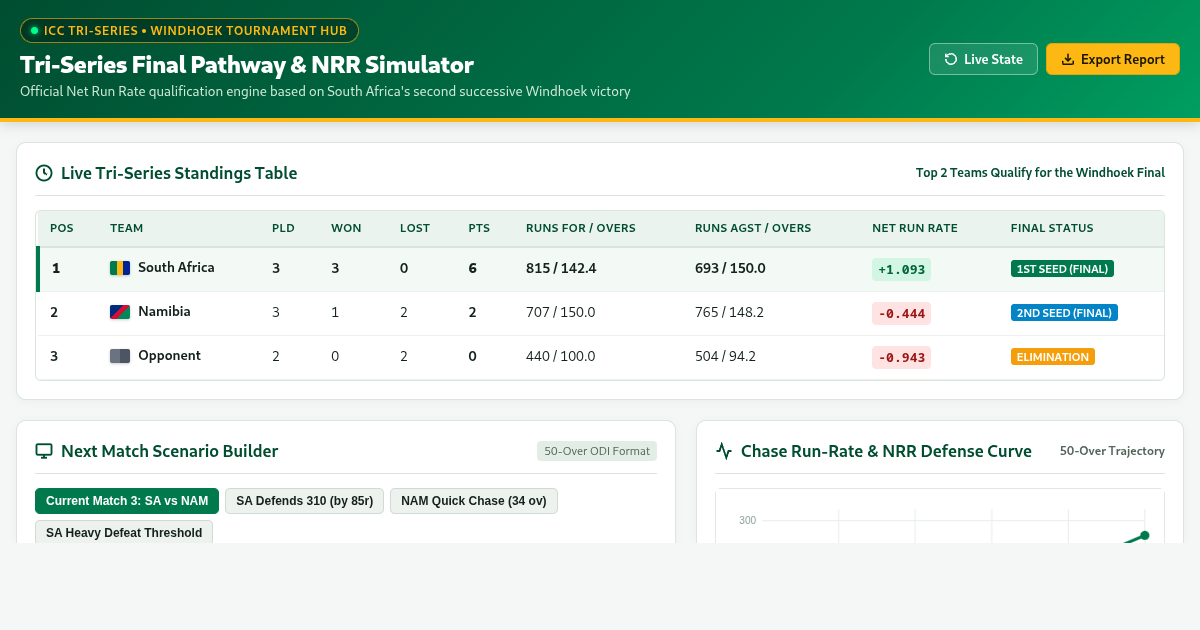Click the Tri-Series Final Pathway & NRR Simulator title

click(247, 65)
